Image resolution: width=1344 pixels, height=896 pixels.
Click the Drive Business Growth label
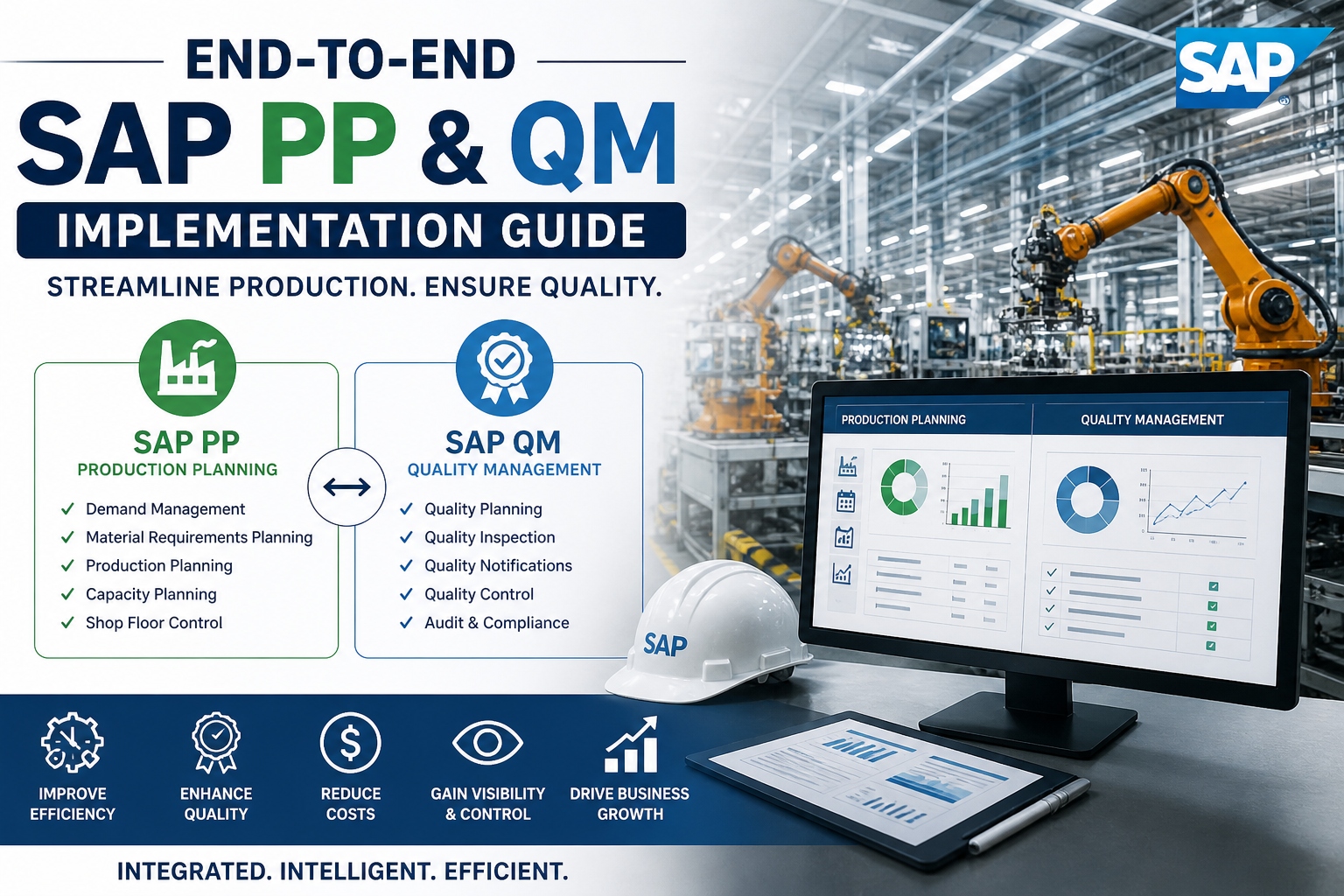(630, 803)
